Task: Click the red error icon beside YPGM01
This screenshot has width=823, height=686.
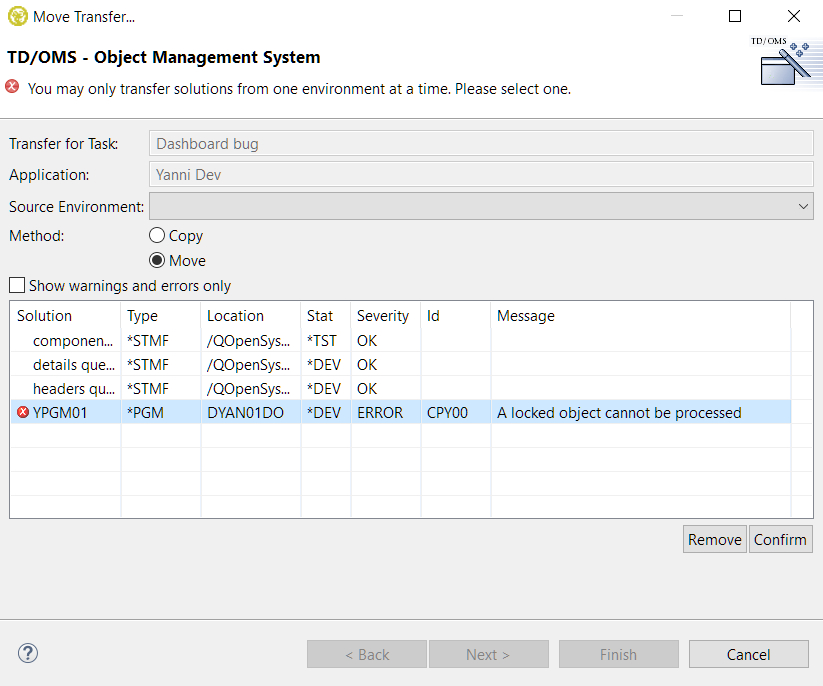Action: [23, 412]
